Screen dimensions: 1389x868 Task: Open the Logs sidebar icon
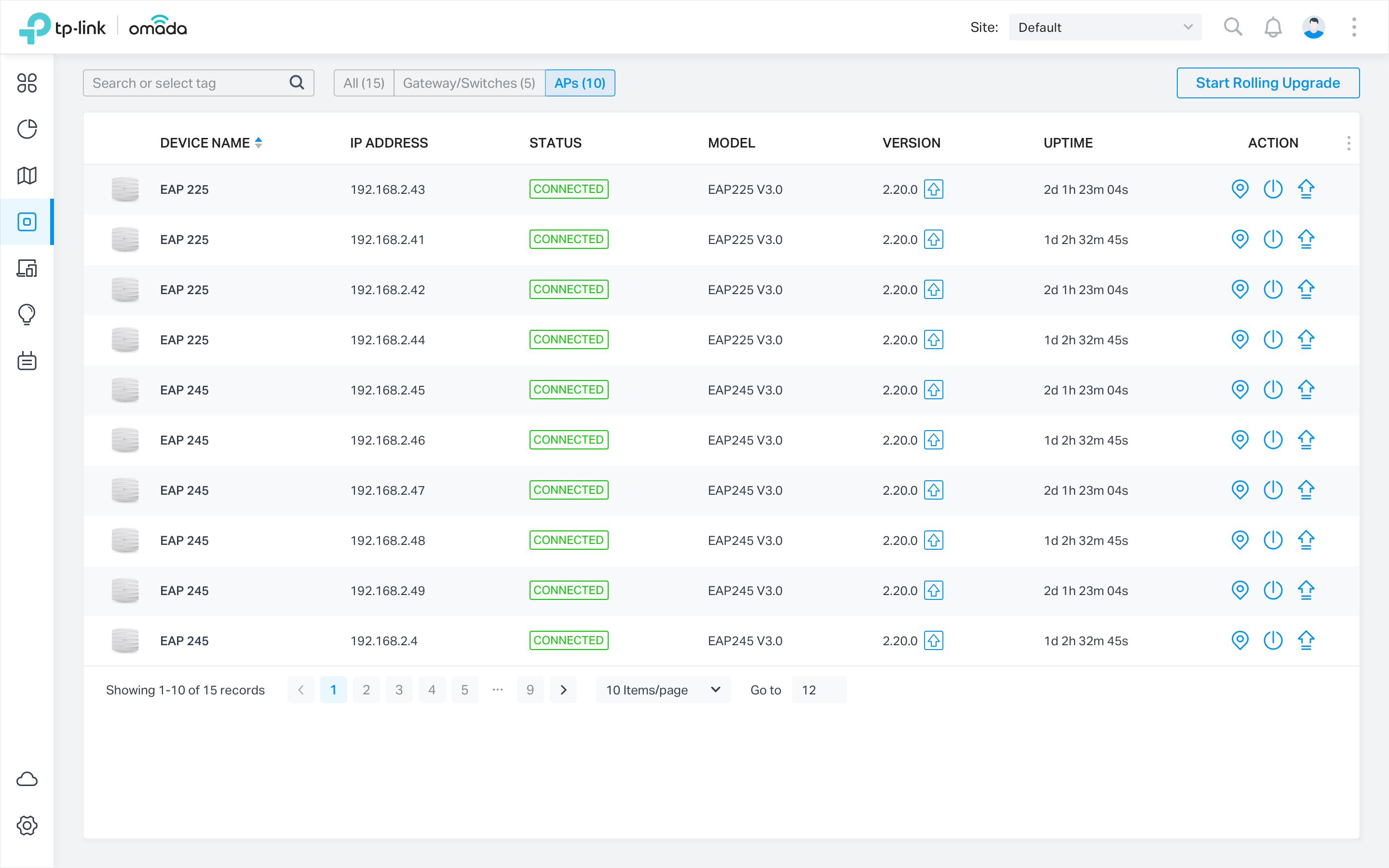click(x=27, y=361)
